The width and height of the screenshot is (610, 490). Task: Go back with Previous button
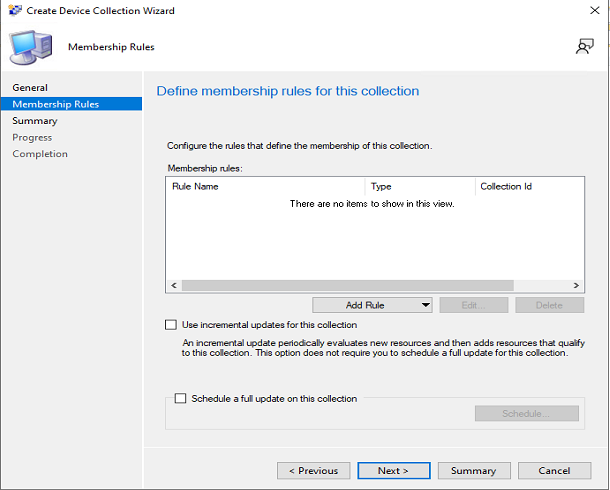(x=313, y=470)
